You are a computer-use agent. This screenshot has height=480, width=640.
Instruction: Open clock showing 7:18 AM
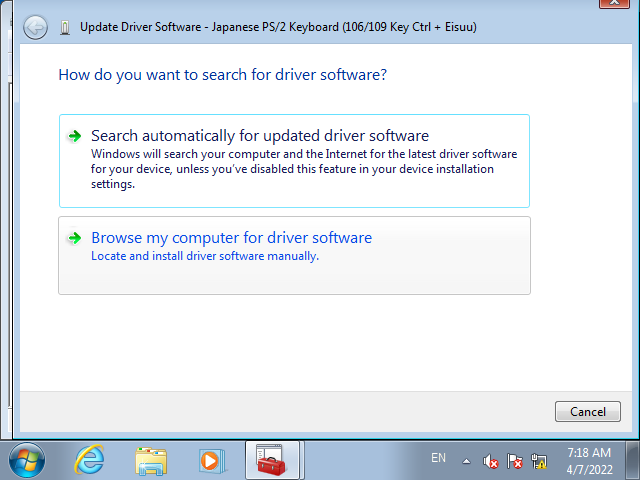click(x=589, y=461)
